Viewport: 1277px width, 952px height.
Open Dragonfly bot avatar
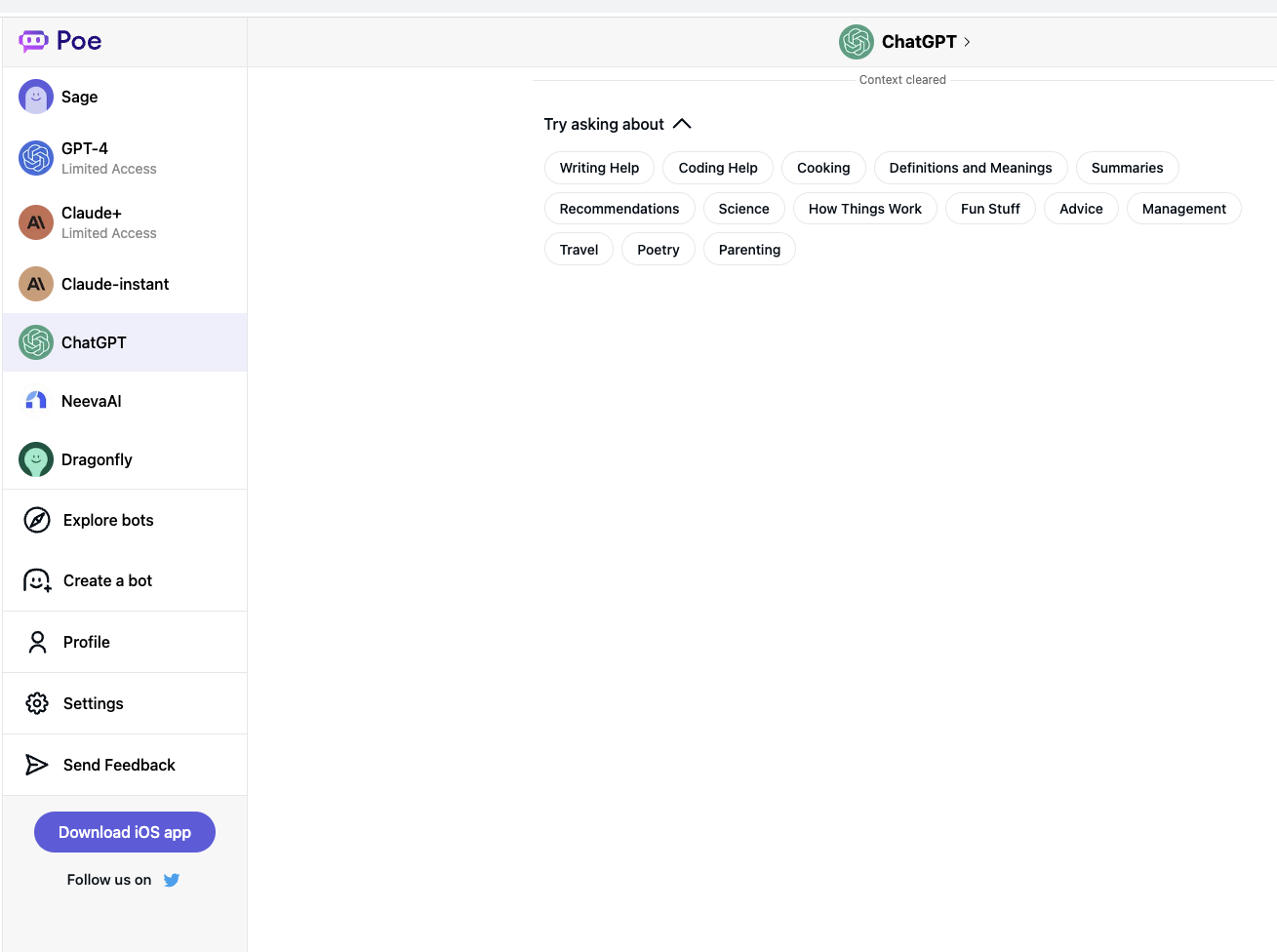click(x=36, y=459)
